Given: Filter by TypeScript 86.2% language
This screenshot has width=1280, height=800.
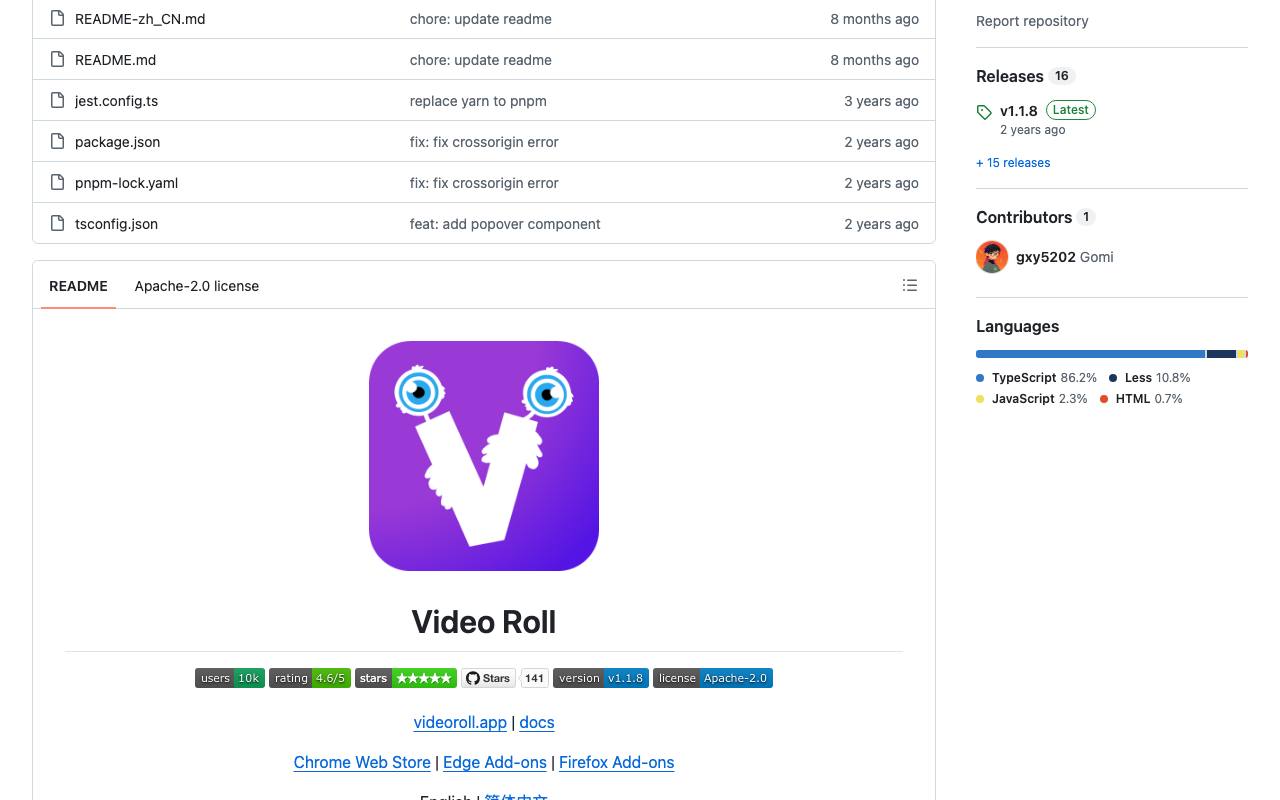Looking at the screenshot, I should [x=1036, y=378].
